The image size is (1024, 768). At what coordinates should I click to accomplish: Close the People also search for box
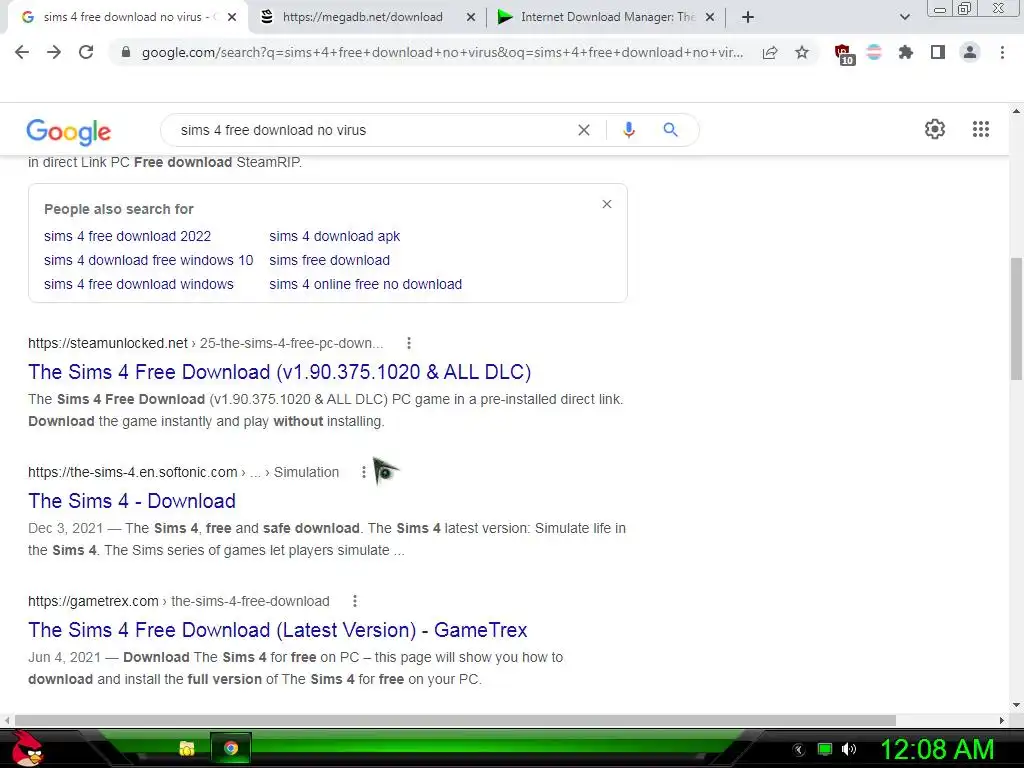click(607, 204)
